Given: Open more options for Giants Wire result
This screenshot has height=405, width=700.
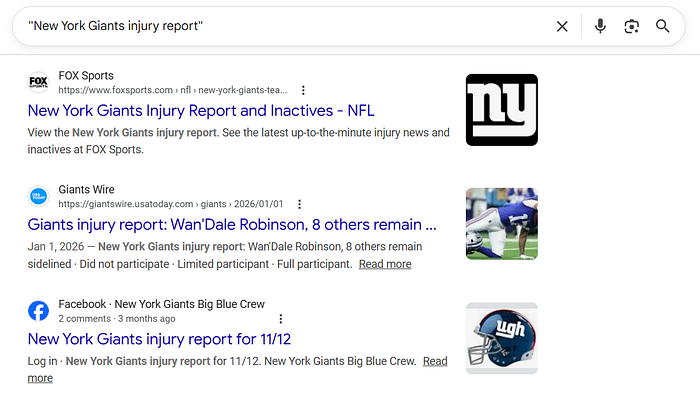Looking at the screenshot, I should pyautogui.click(x=300, y=204).
